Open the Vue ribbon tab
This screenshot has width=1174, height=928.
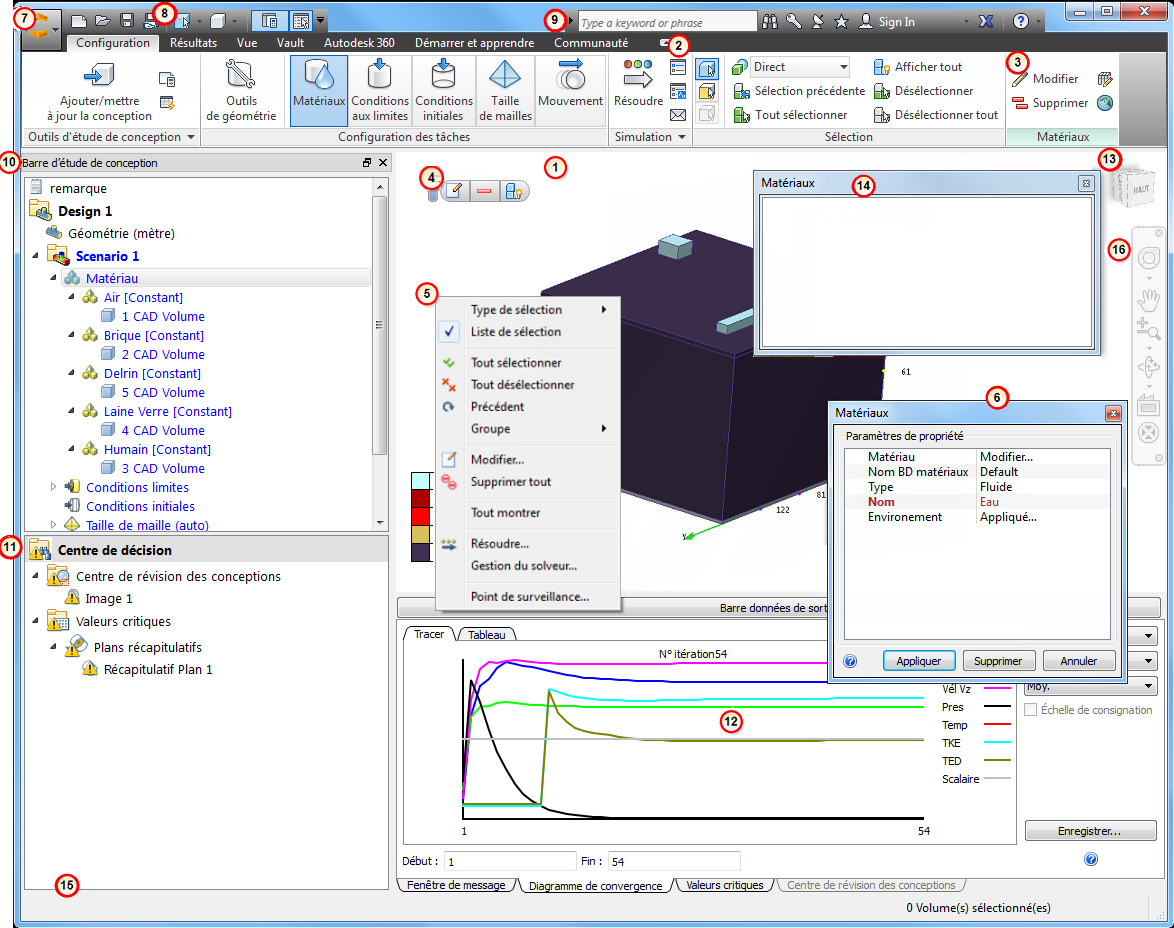pyautogui.click(x=247, y=43)
